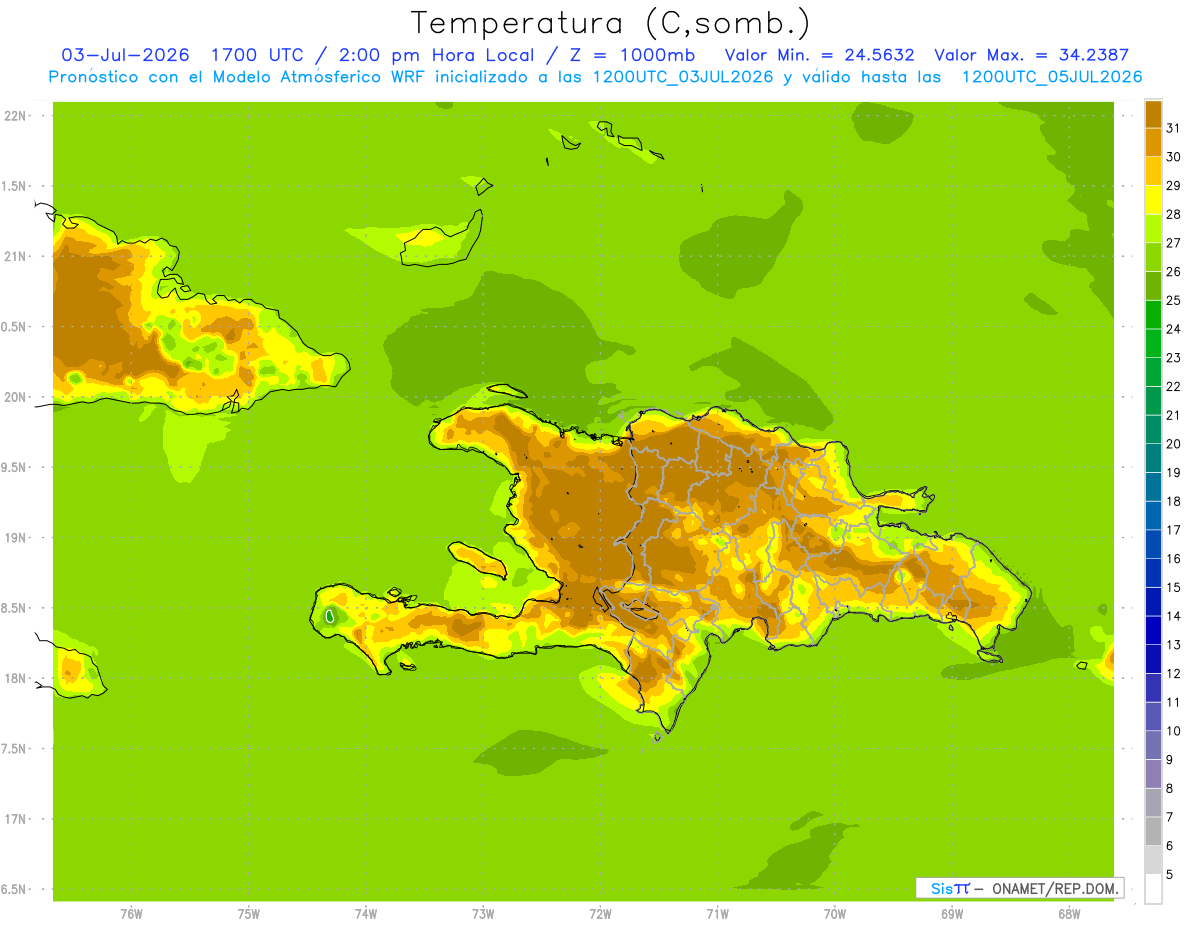Click the brown swatch above legend value 31
The width and height of the screenshot is (1200, 927).
(1153, 114)
